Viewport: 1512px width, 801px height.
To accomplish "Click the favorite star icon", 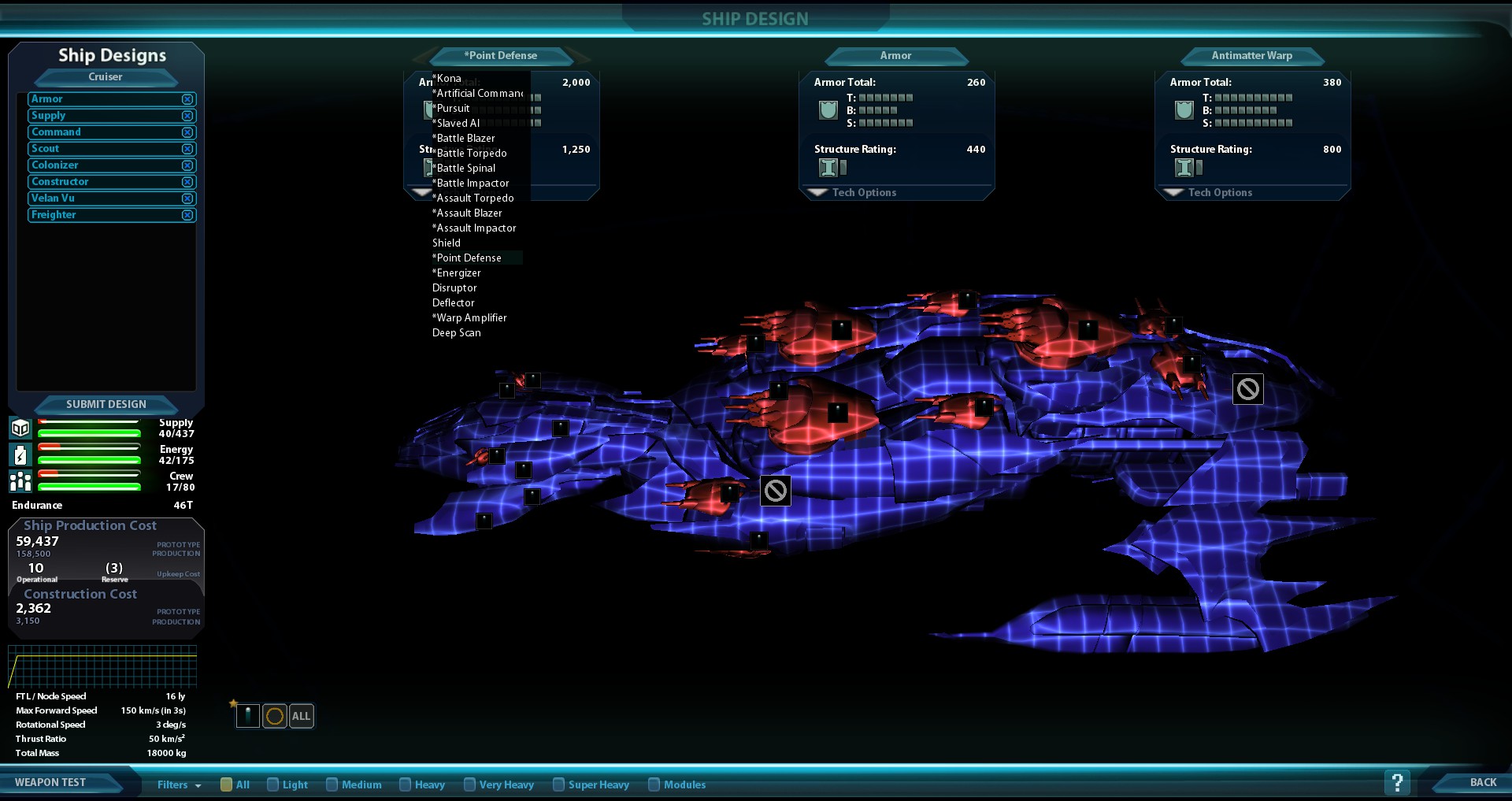I will tap(233, 703).
